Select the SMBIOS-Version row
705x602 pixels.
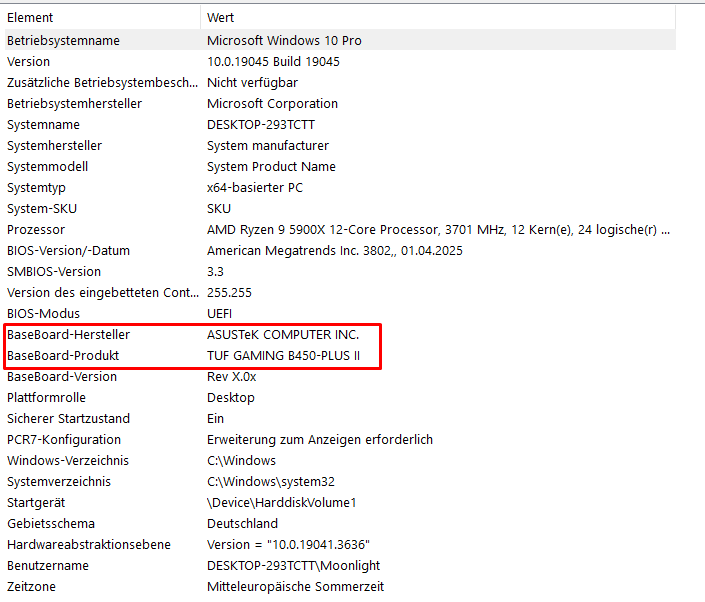pos(54,272)
